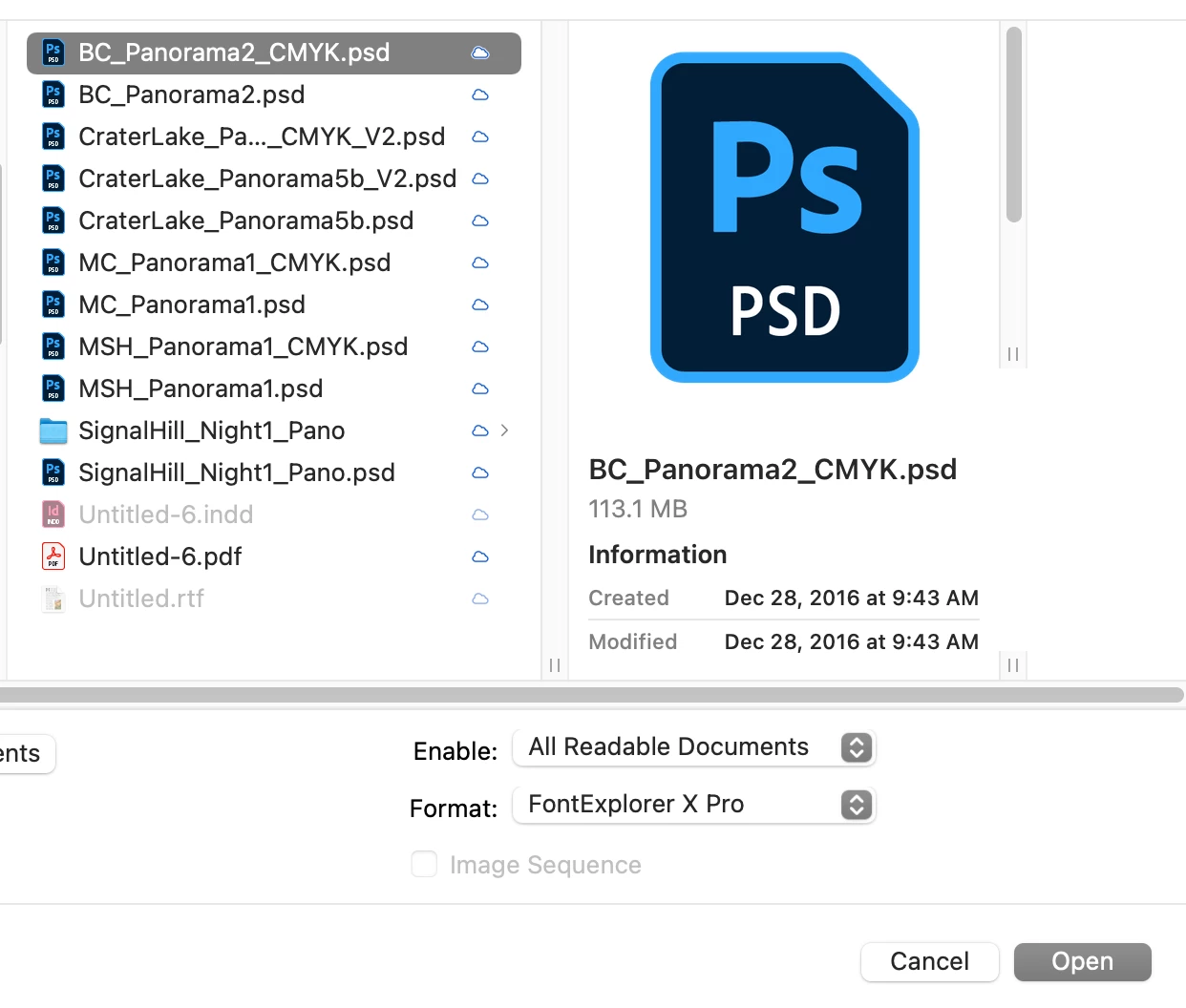This screenshot has height=1008, width=1186.
Task: Click the preview pane vertical scrollbar
Action: click(x=1014, y=124)
